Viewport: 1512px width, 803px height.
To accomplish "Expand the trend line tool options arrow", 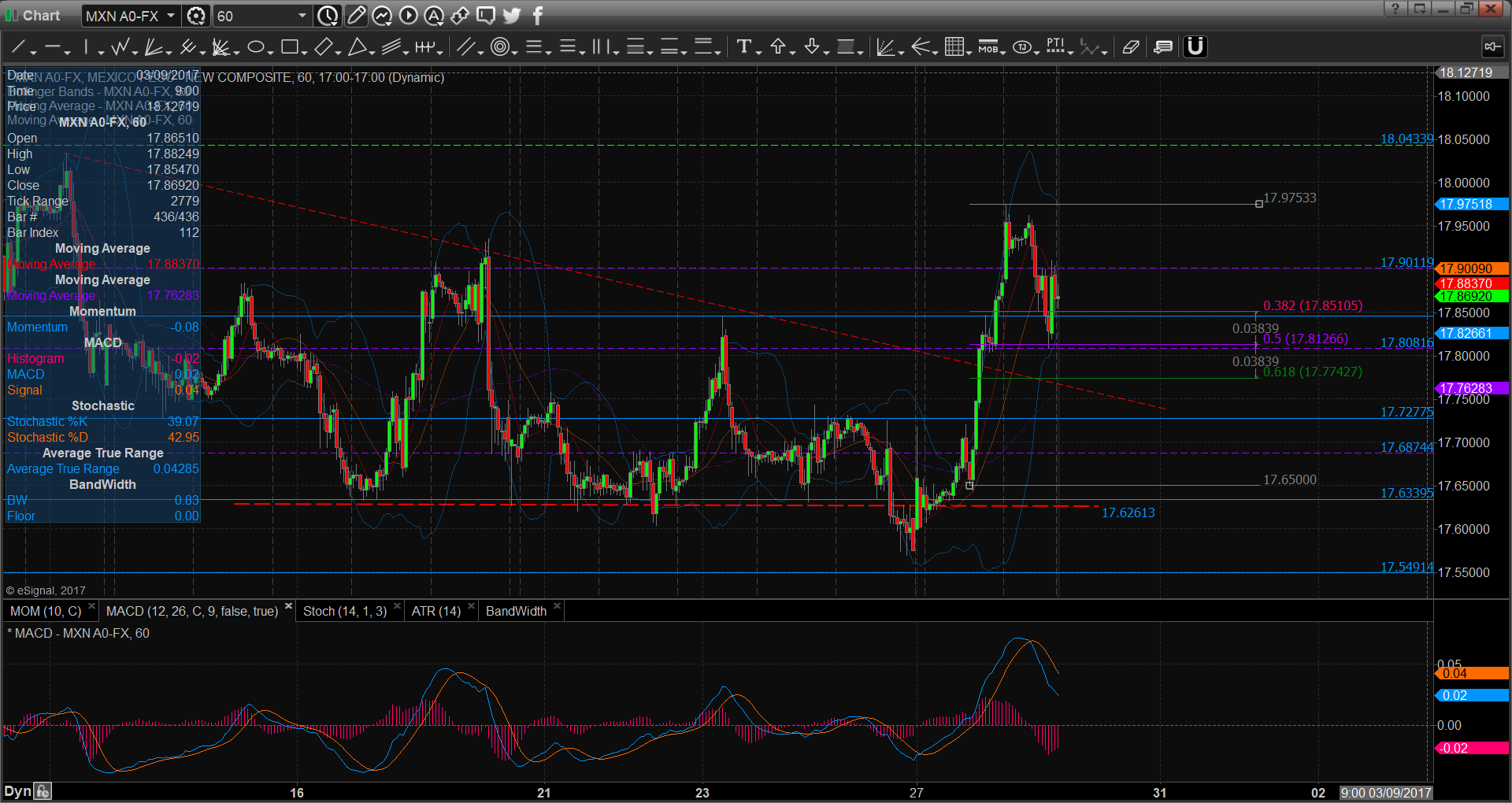I will (x=33, y=53).
